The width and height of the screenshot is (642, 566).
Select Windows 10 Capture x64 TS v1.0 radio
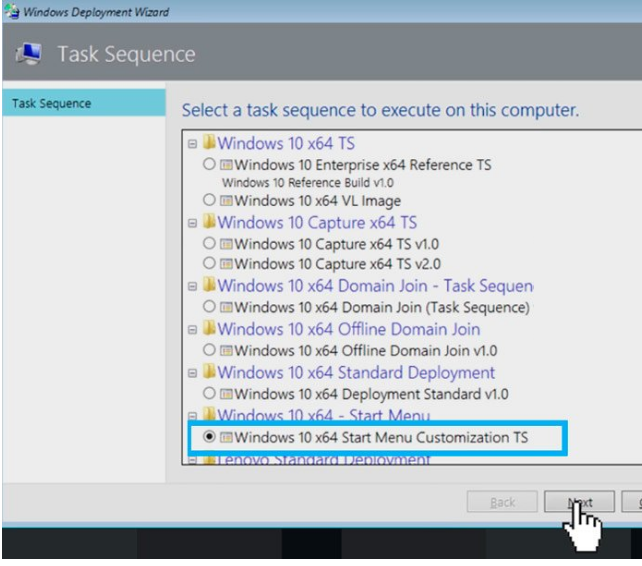tap(209, 243)
